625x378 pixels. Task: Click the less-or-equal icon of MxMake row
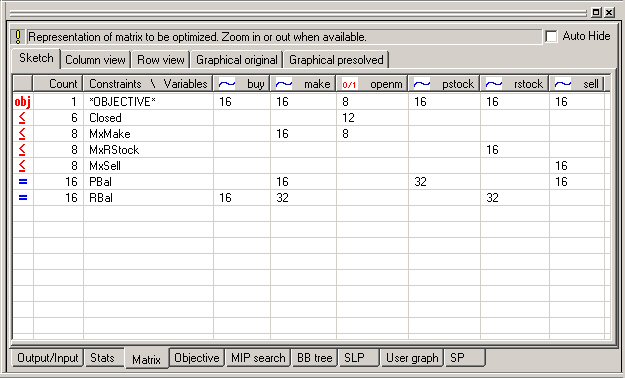pos(22,134)
